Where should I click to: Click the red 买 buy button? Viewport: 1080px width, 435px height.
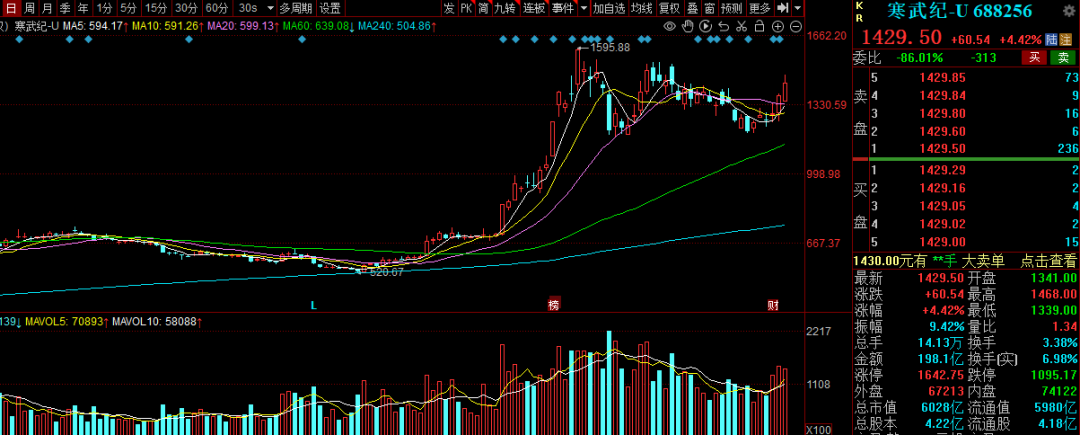tap(1037, 58)
